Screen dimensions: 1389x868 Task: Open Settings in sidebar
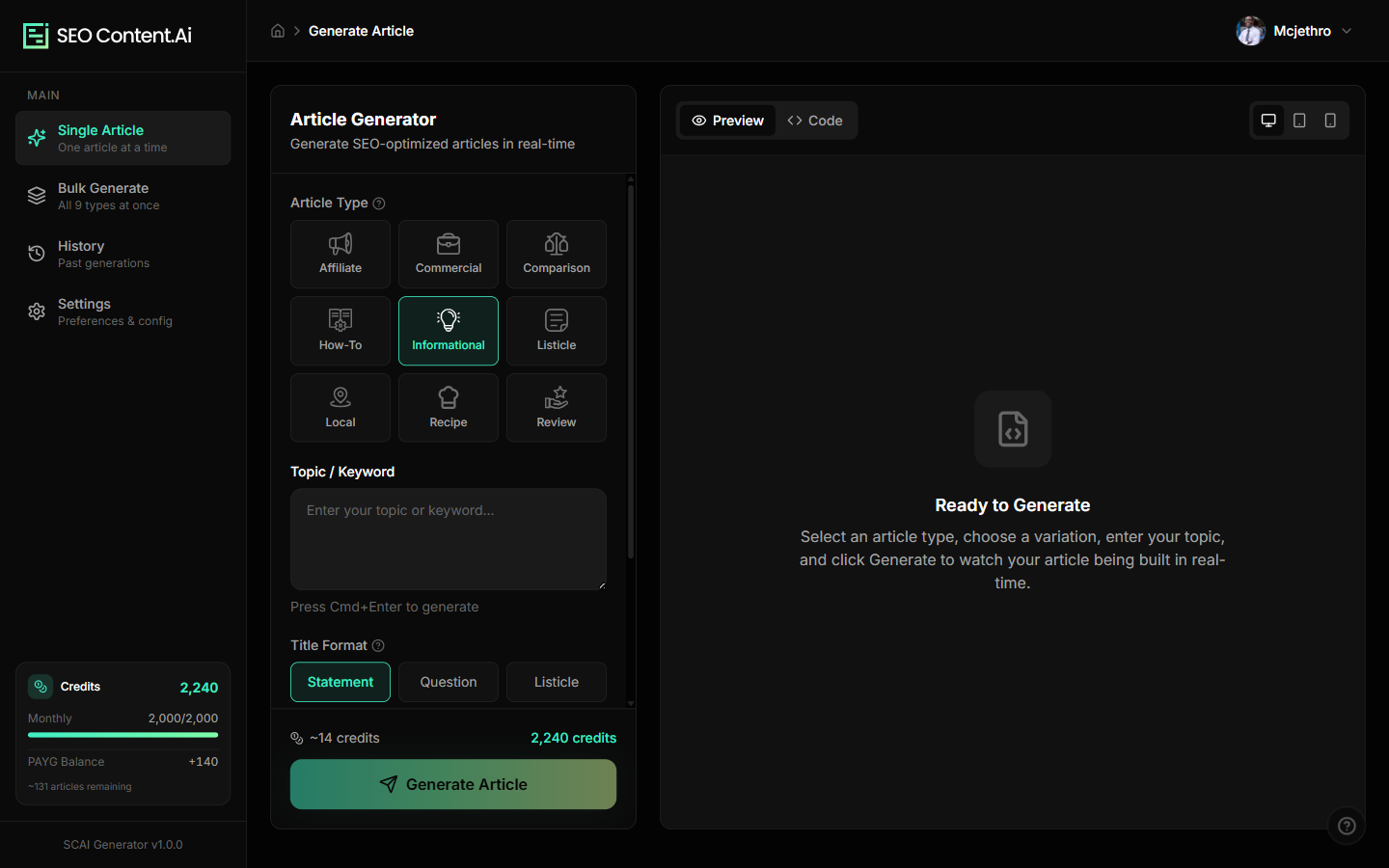(123, 312)
